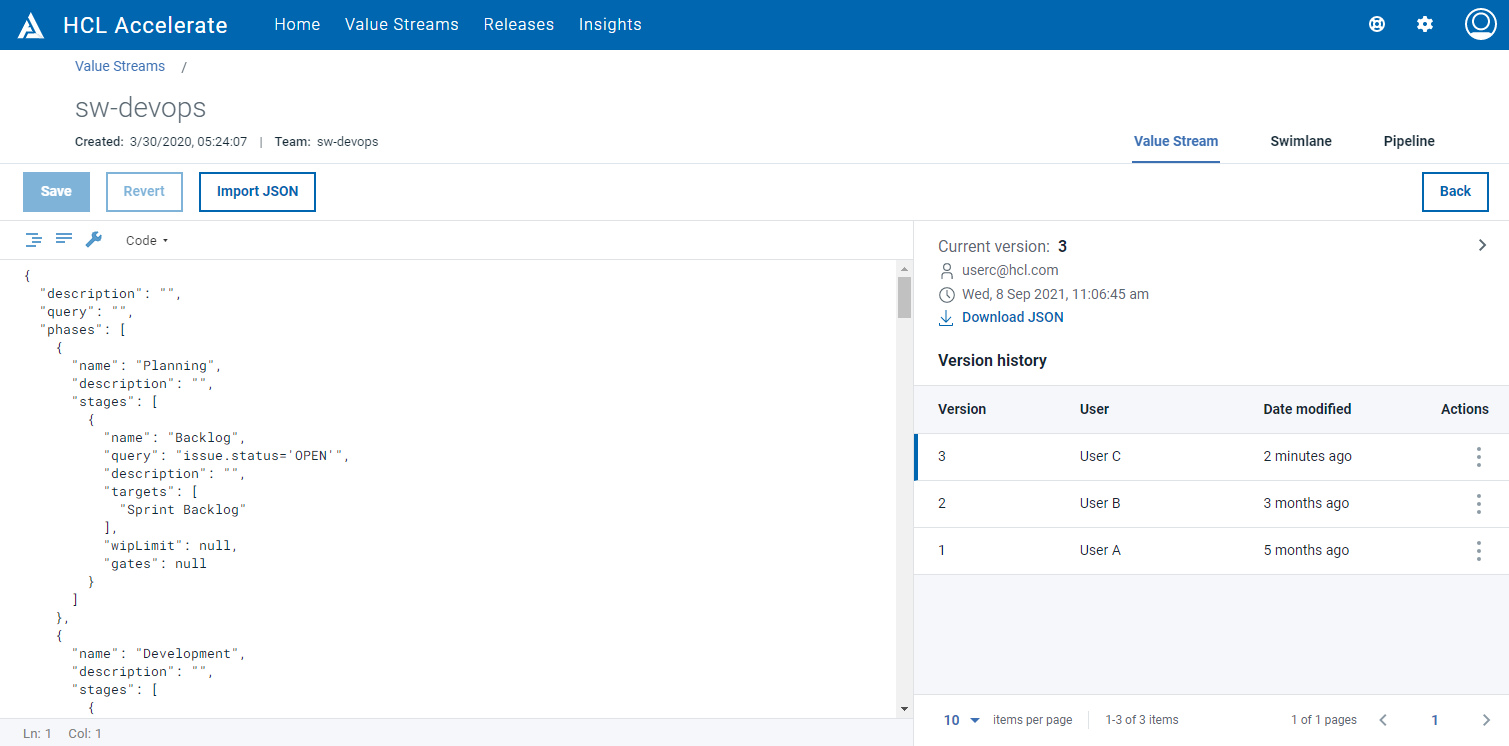This screenshot has height=746, width=1509.
Task: Switch to the Swimlane tab
Action: click(1301, 142)
